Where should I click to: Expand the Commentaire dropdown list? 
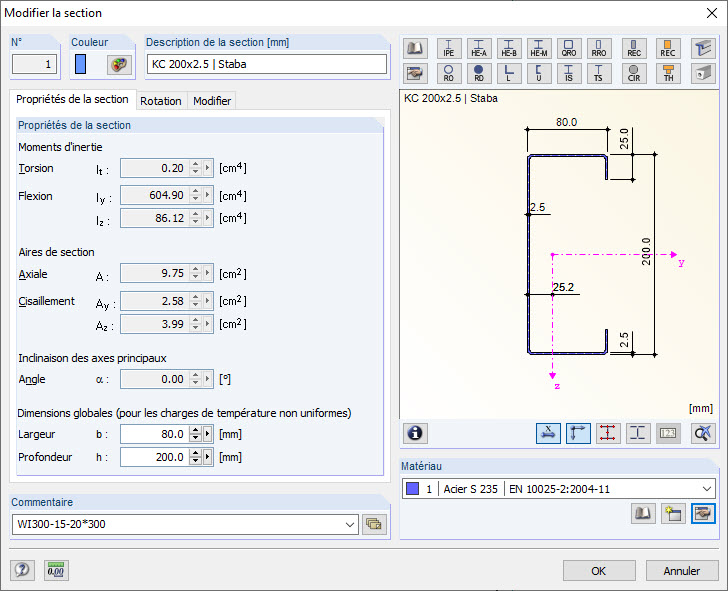point(350,525)
